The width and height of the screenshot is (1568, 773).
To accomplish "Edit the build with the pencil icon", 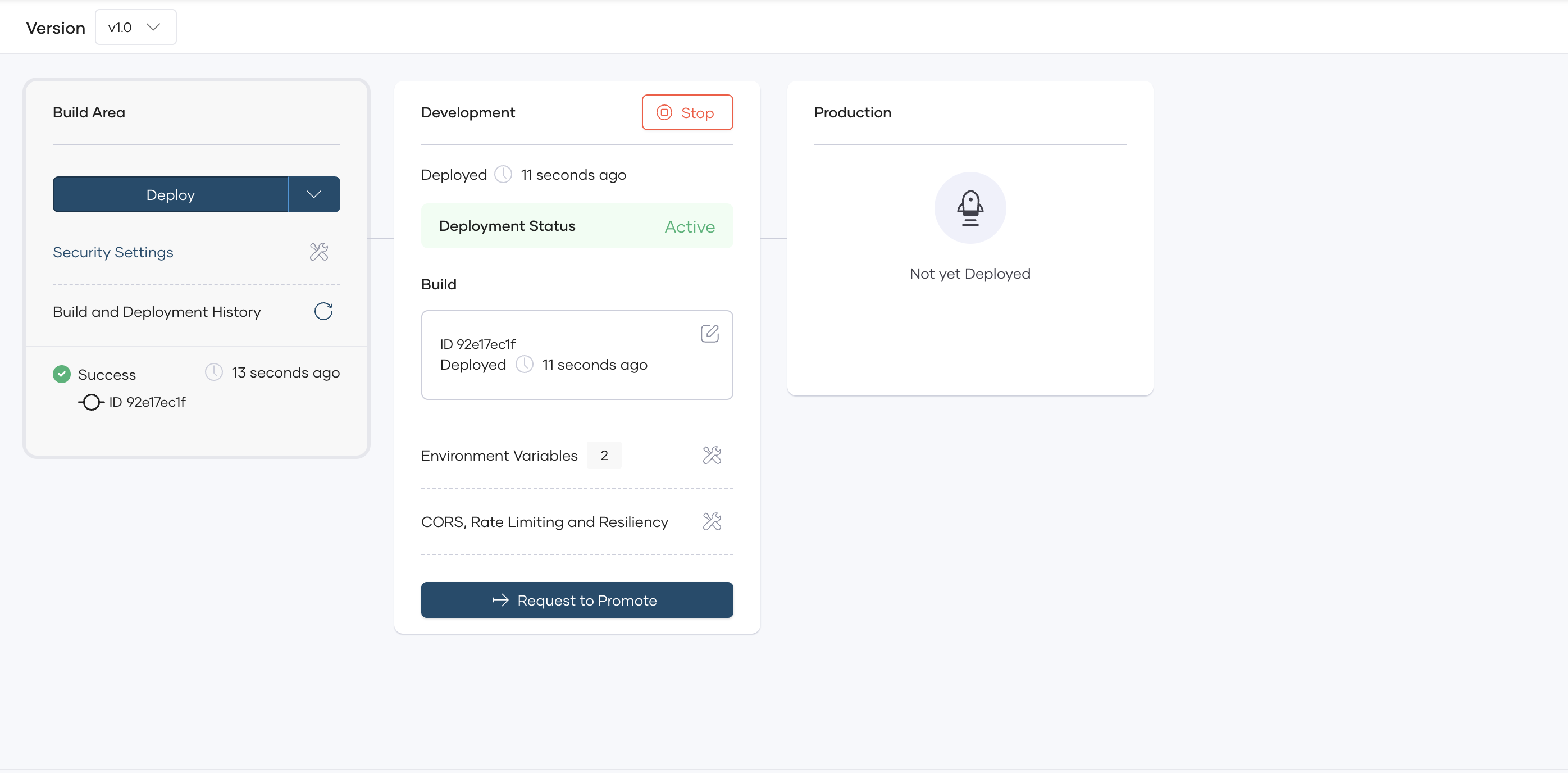I will [x=710, y=333].
